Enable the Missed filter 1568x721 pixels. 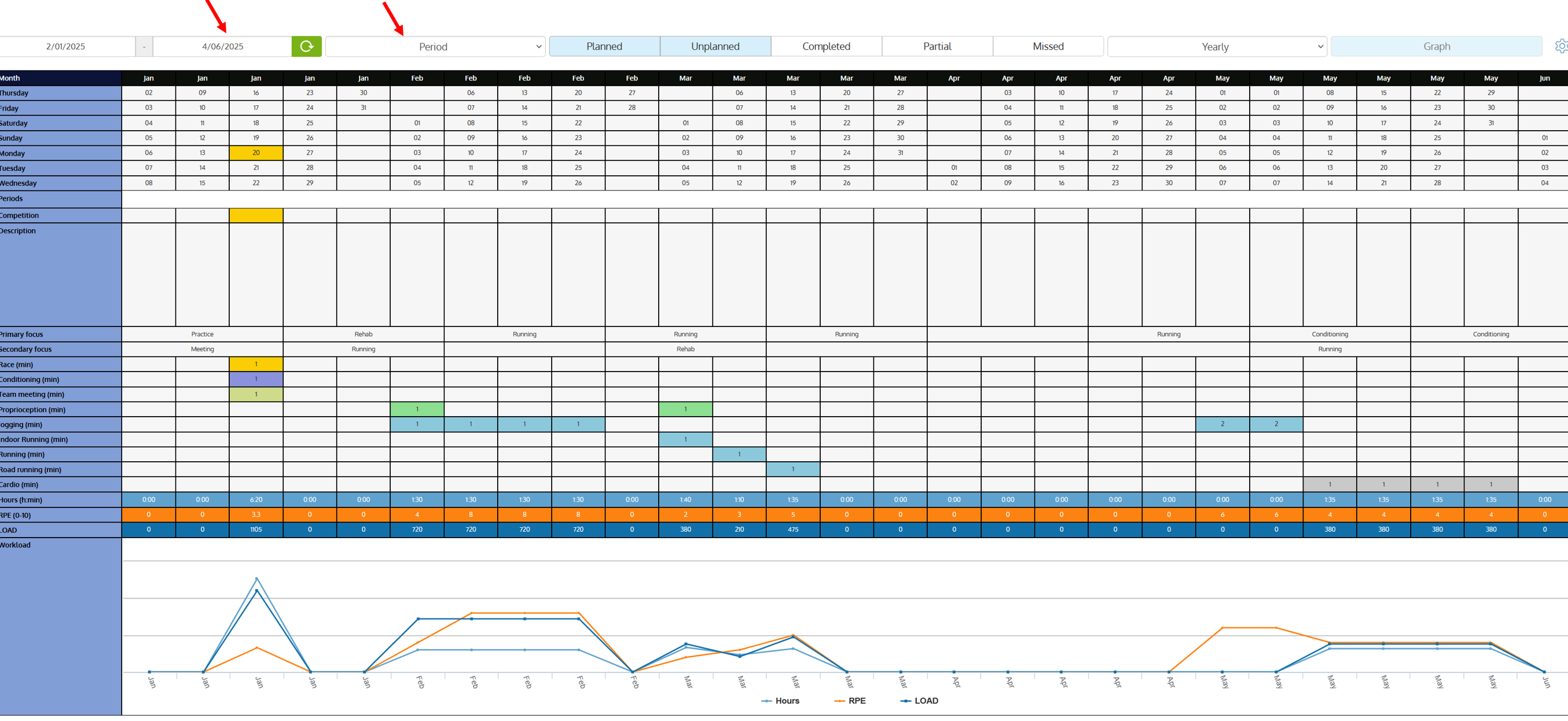click(1048, 46)
